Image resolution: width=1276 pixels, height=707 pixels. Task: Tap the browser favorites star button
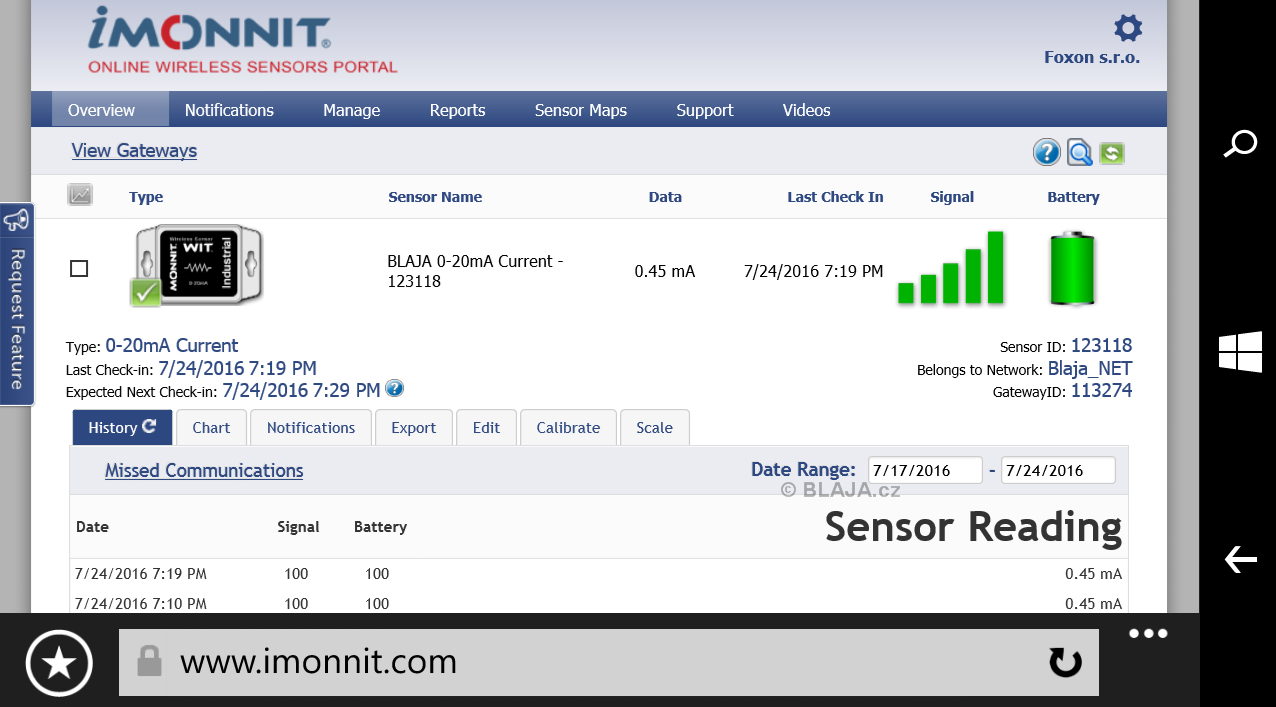(x=59, y=663)
